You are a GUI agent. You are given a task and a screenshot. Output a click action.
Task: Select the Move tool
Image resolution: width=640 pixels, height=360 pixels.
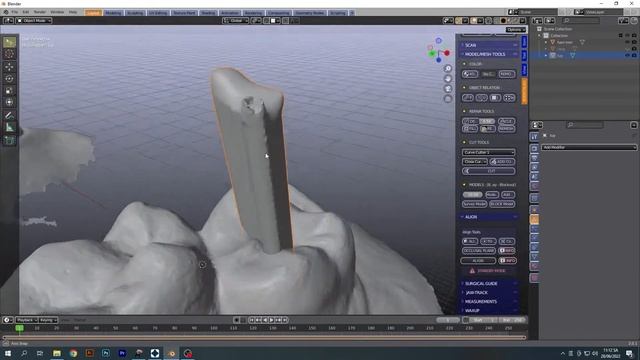point(9,67)
